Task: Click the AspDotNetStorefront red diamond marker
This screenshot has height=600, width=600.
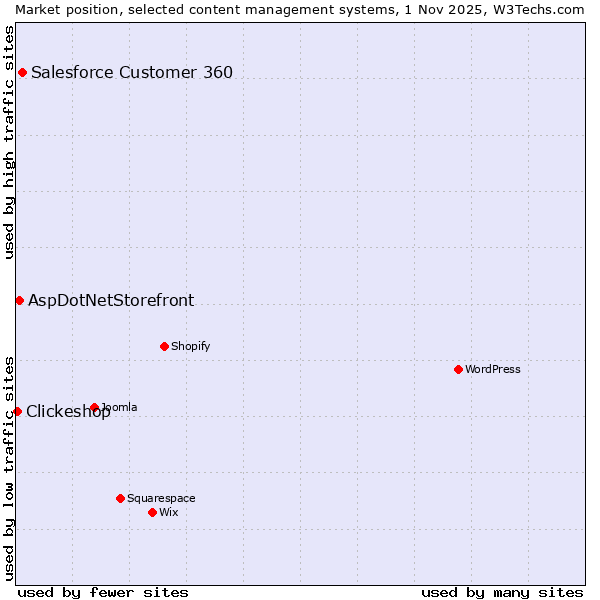Action: 19,300
